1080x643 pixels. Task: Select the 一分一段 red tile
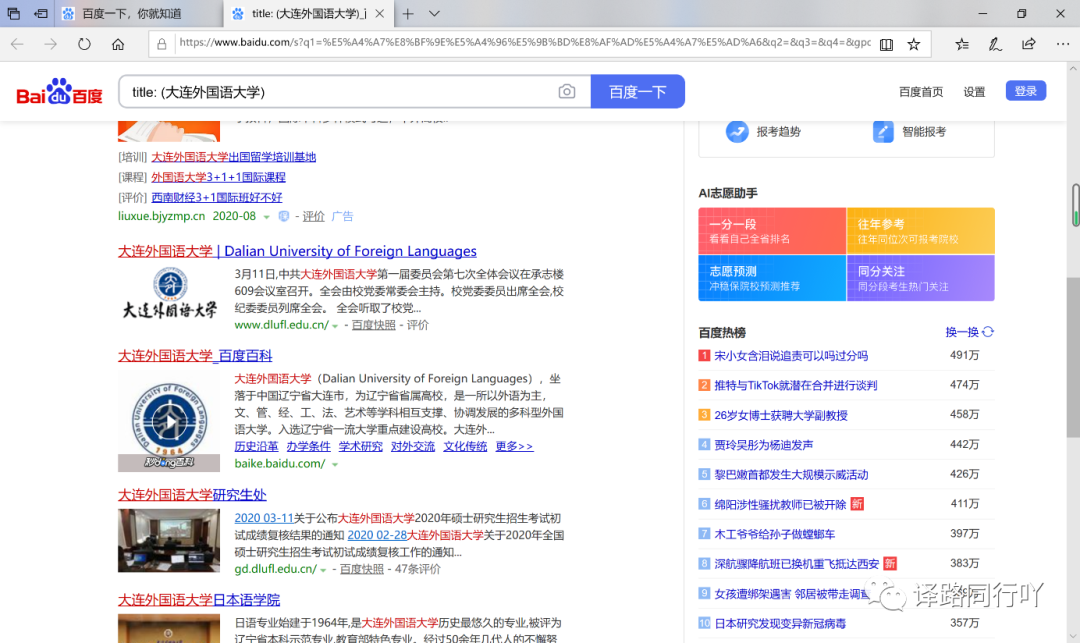[x=772, y=231]
